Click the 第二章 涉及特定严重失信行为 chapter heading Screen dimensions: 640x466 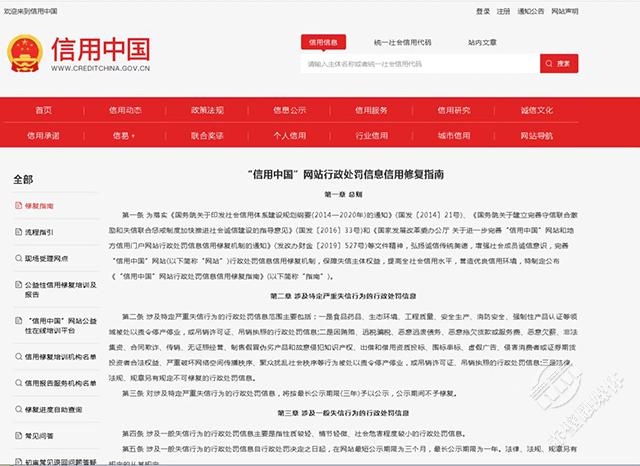[343, 296]
